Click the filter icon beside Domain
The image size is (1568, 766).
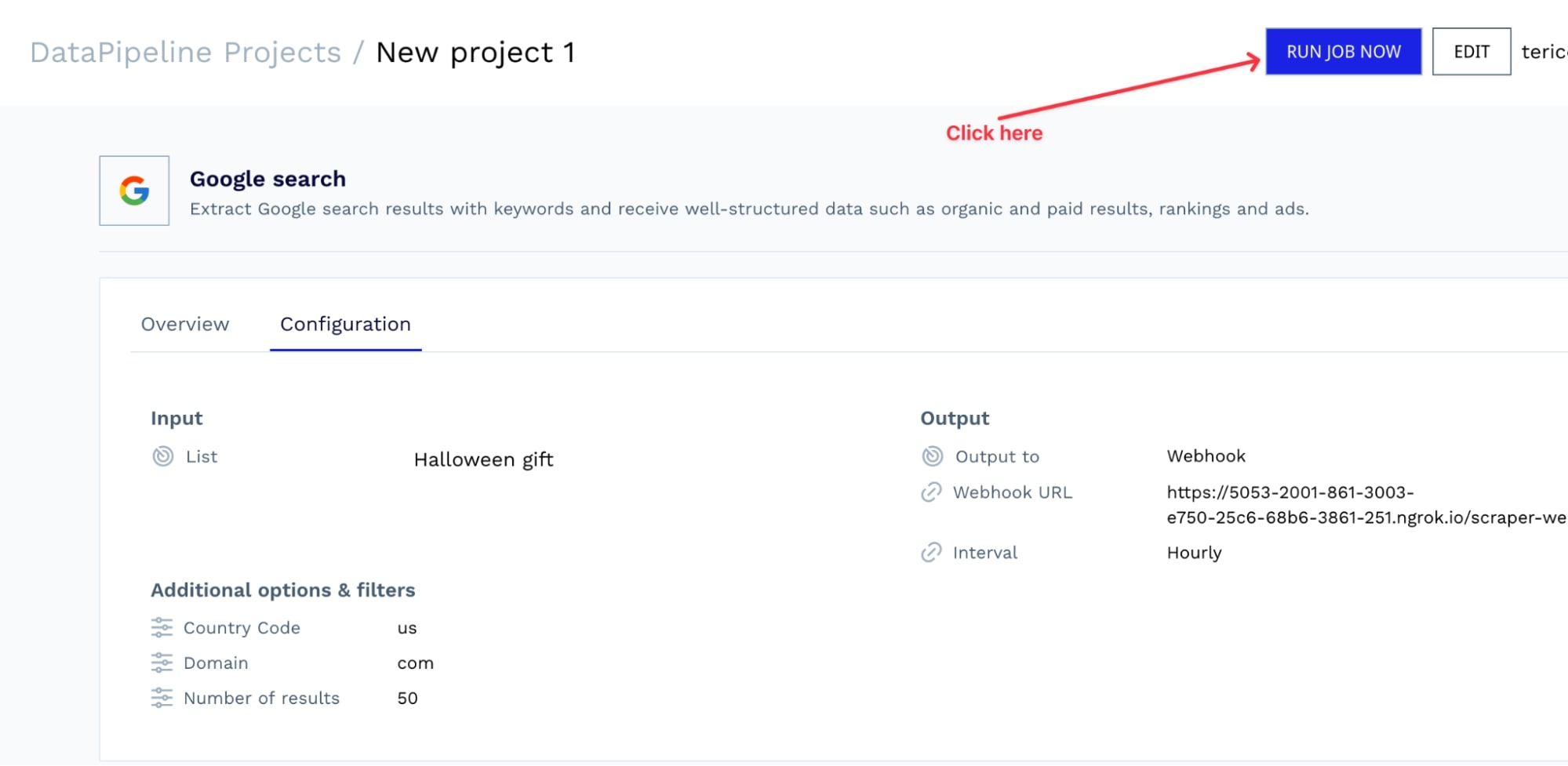click(162, 663)
